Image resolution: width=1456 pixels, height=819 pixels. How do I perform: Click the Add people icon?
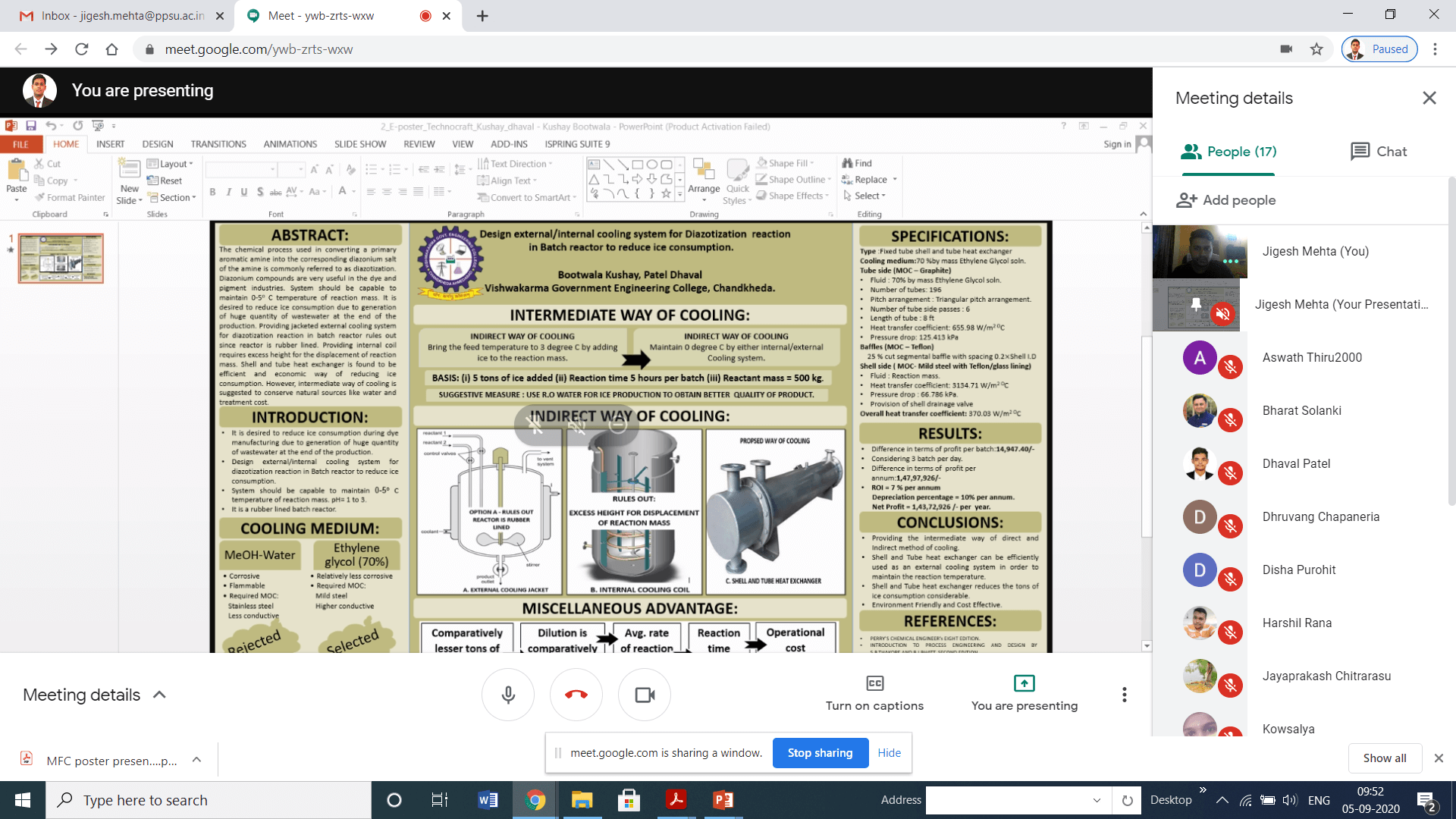pyautogui.click(x=1187, y=200)
